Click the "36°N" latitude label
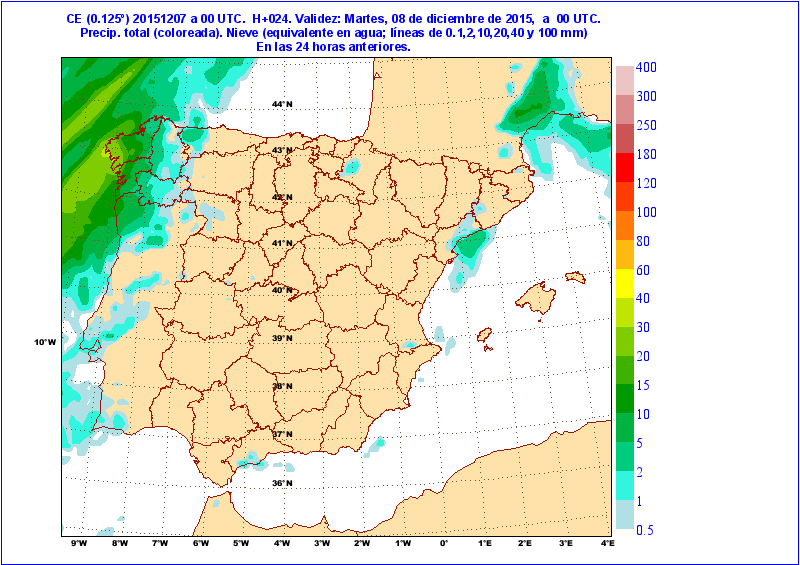 [x=282, y=483]
